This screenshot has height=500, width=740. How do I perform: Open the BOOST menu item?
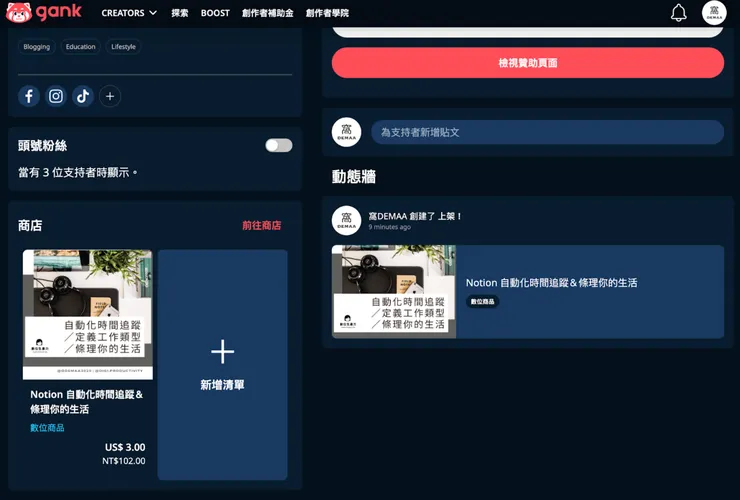pyautogui.click(x=215, y=13)
